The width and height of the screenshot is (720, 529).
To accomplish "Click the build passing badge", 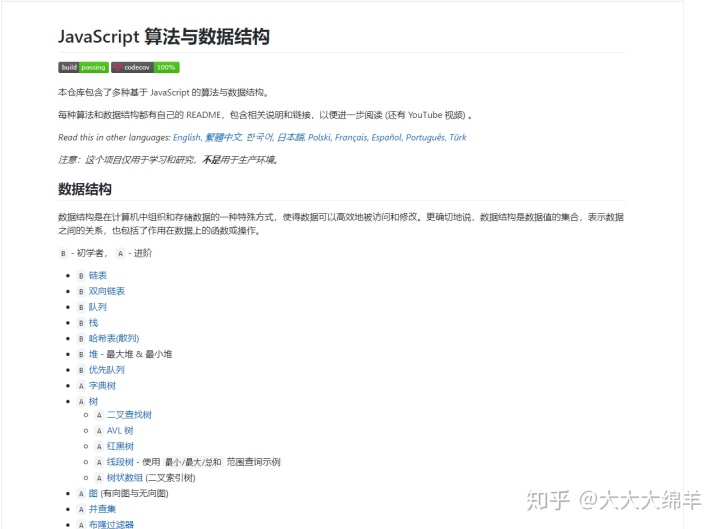I will click(83, 68).
